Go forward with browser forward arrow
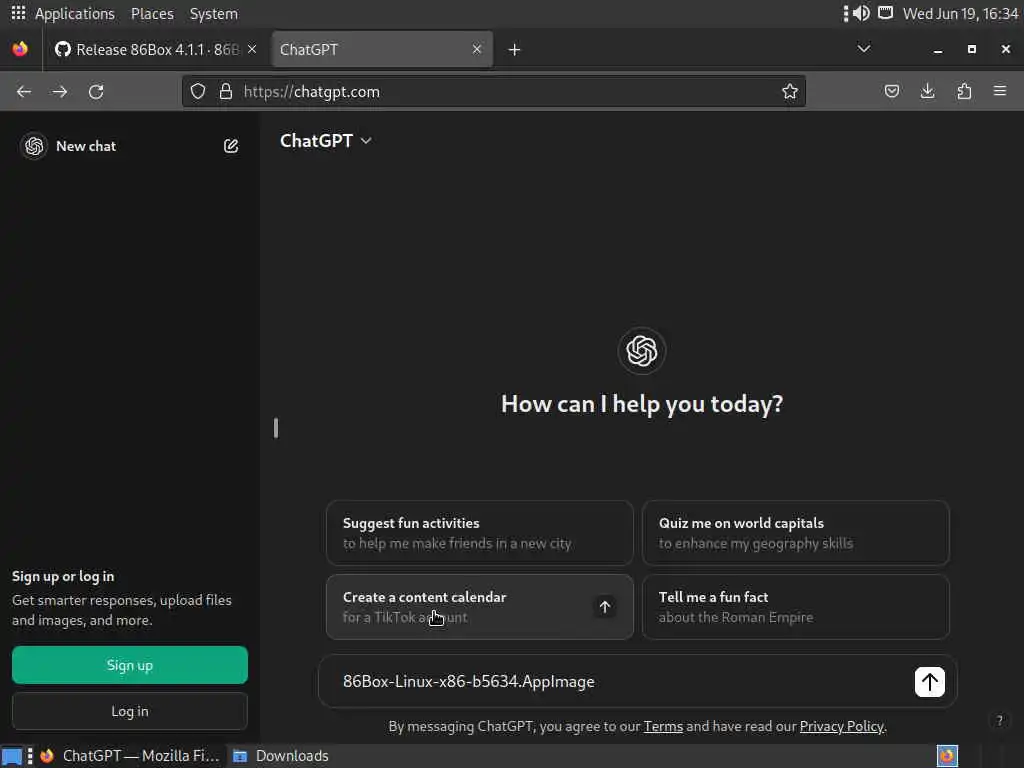 point(60,91)
